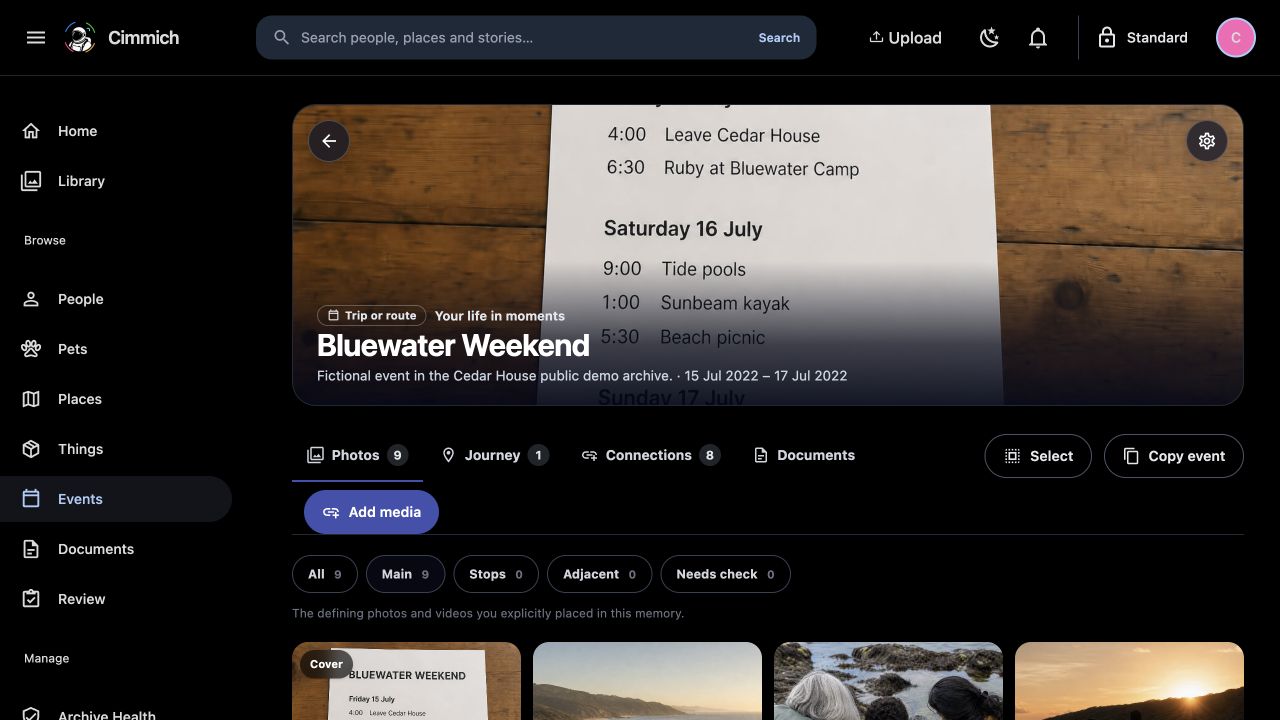Click the Archive Health shield icon
The height and width of the screenshot is (720, 1280).
click(31, 714)
